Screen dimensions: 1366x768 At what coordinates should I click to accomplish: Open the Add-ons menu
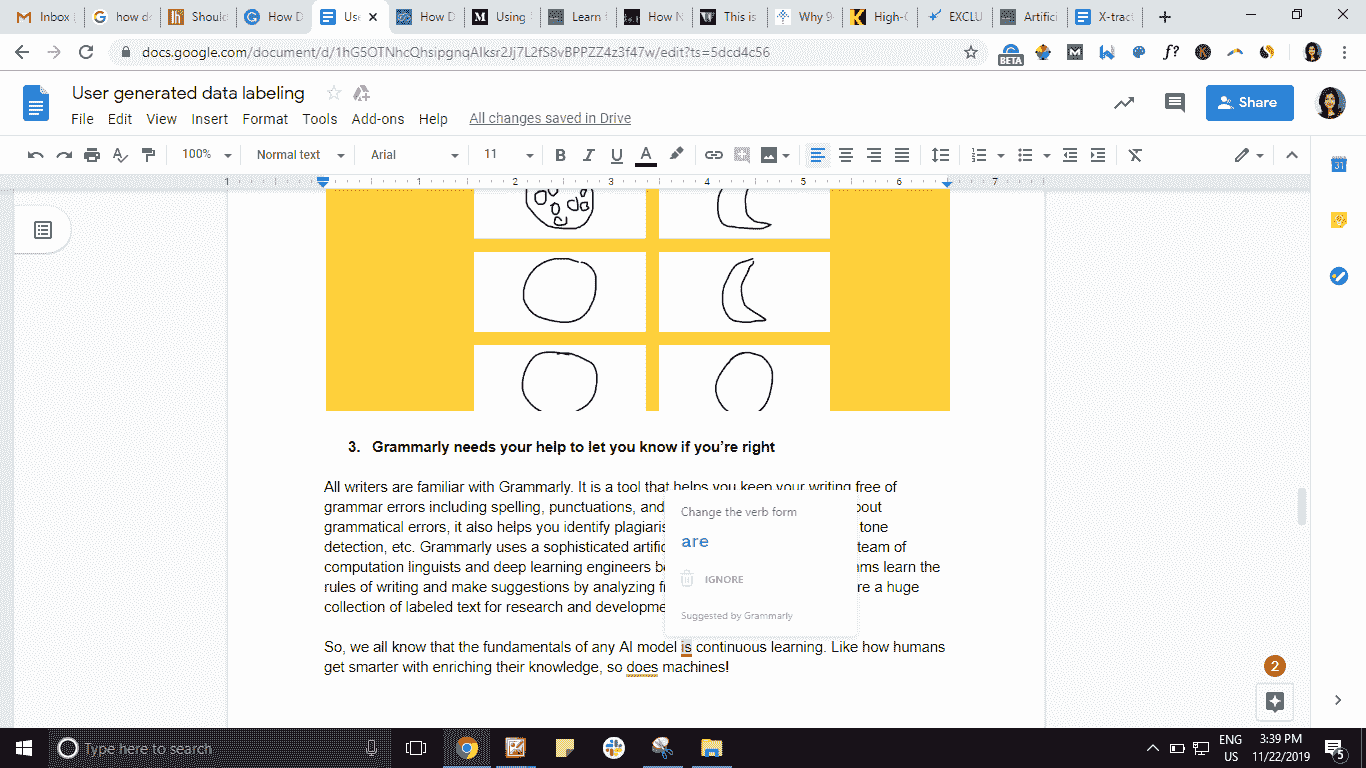[x=378, y=119]
